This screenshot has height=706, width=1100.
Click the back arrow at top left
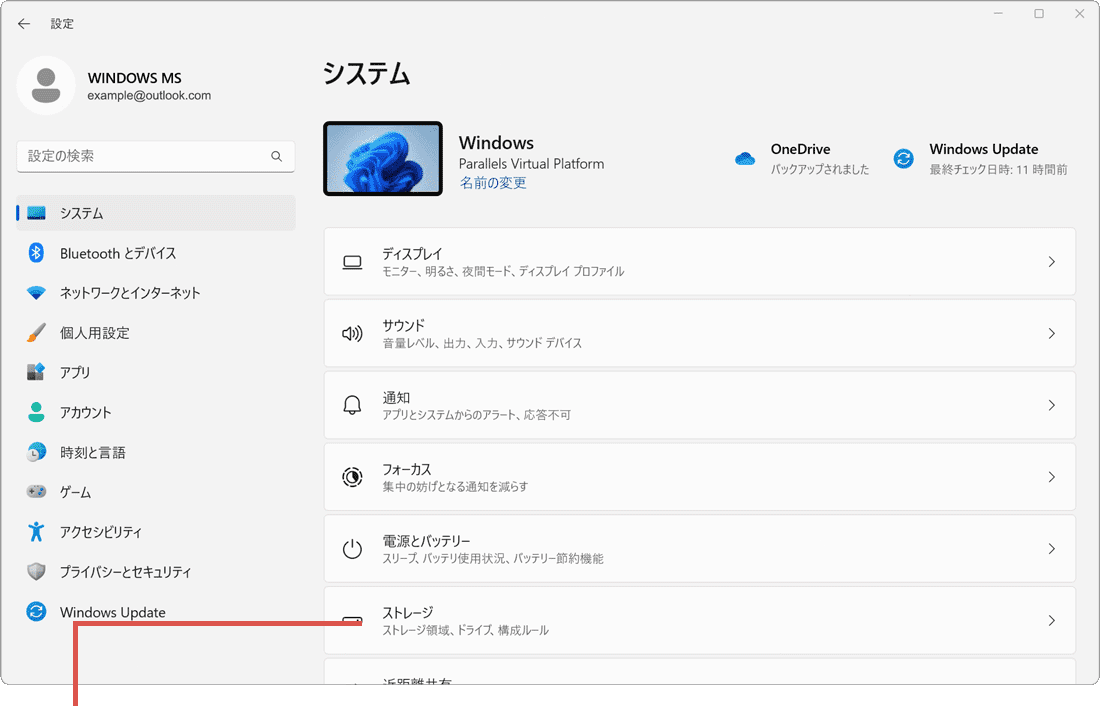tap(24, 23)
